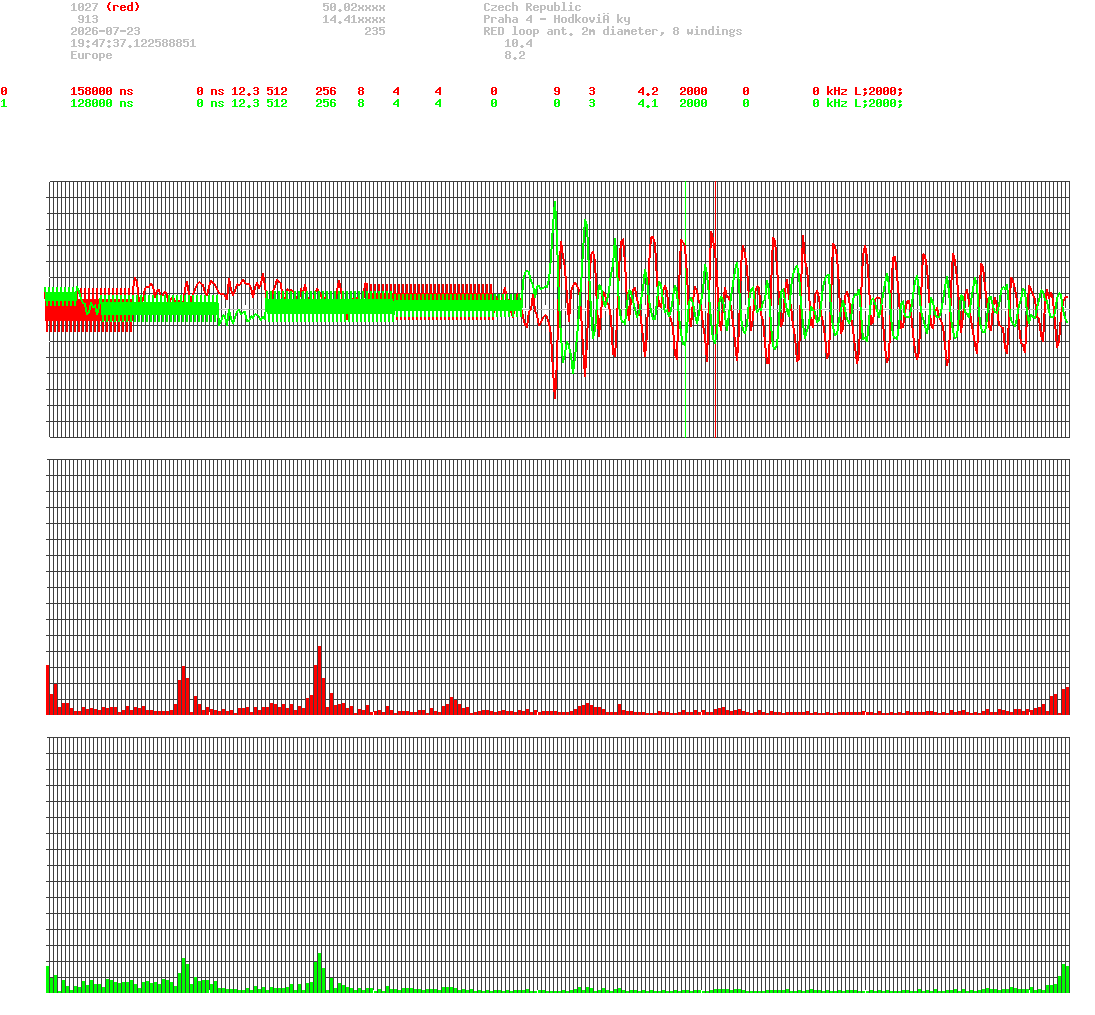
Task: Click red row filter text "0 kHz L;2000;"
Action: [x=858, y=92]
